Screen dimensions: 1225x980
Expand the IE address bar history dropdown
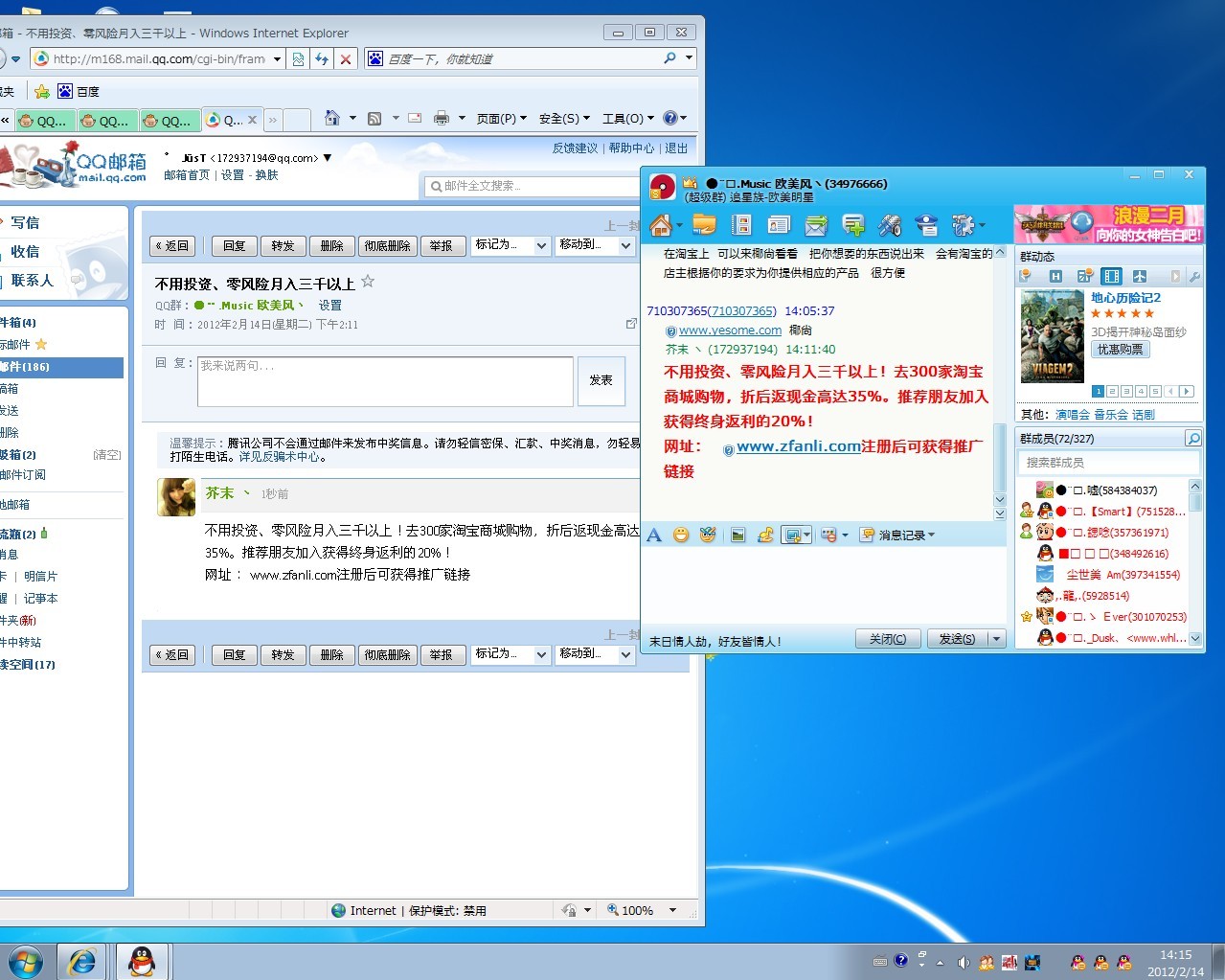pos(278,59)
